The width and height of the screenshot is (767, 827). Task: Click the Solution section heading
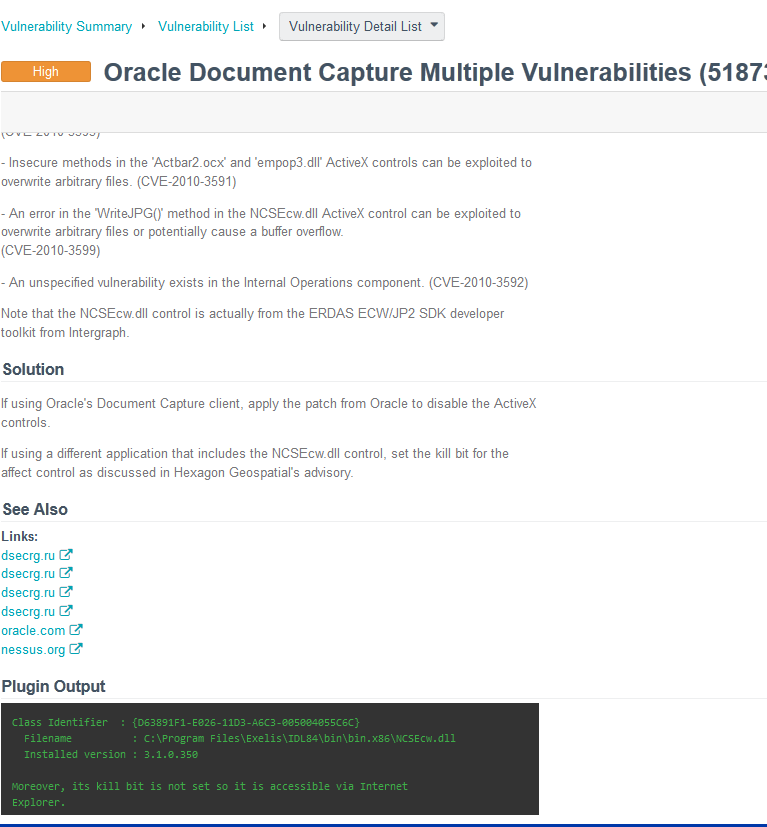pyautogui.click(x=33, y=369)
